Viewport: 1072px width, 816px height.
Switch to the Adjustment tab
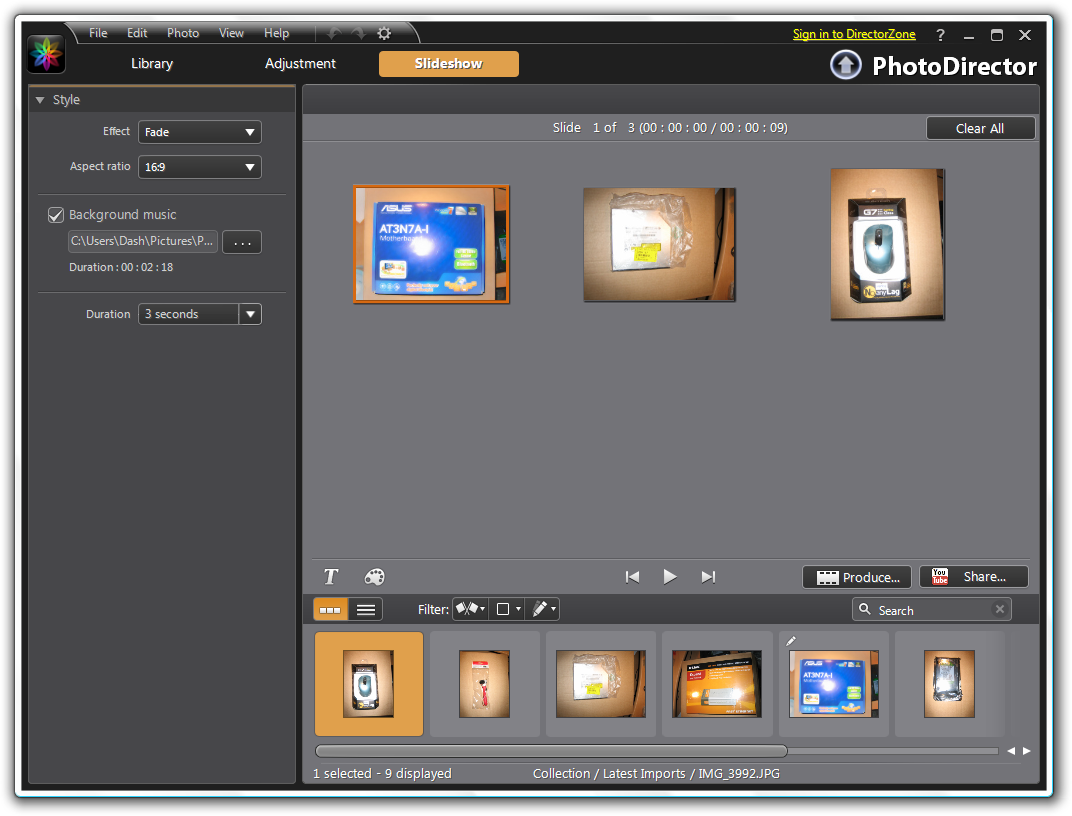point(300,64)
